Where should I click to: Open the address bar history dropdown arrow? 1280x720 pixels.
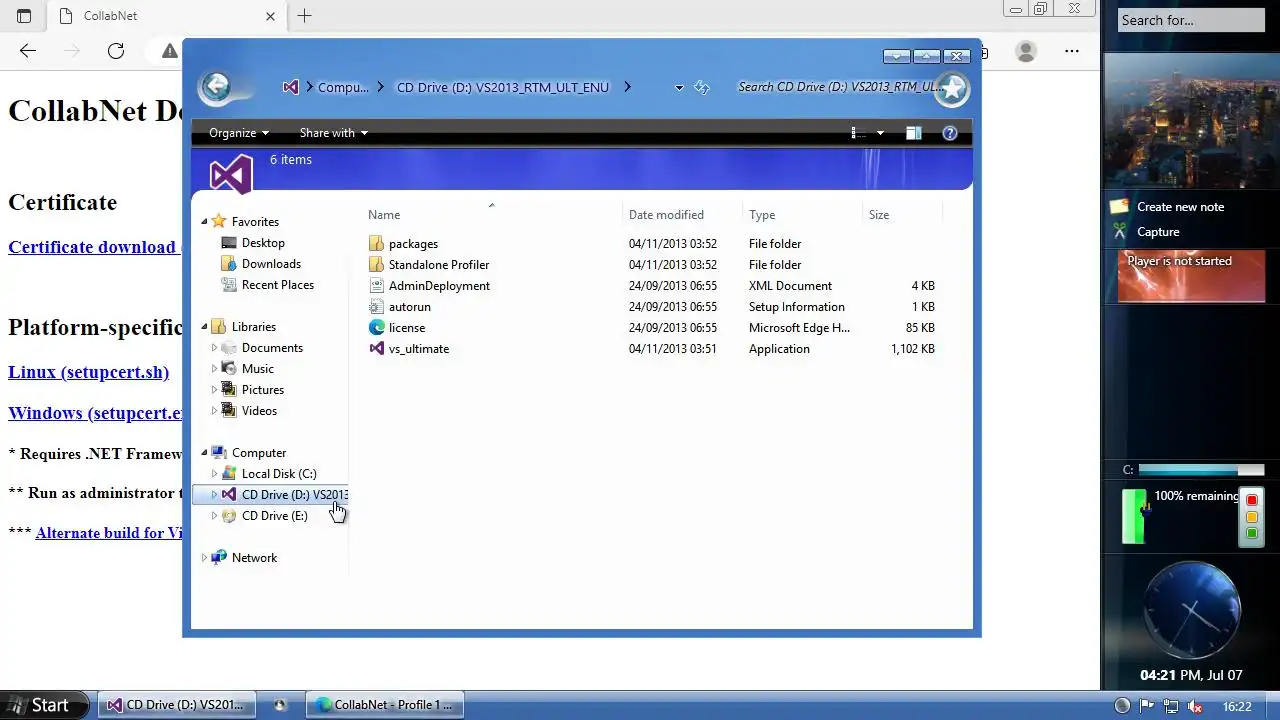(679, 88)
